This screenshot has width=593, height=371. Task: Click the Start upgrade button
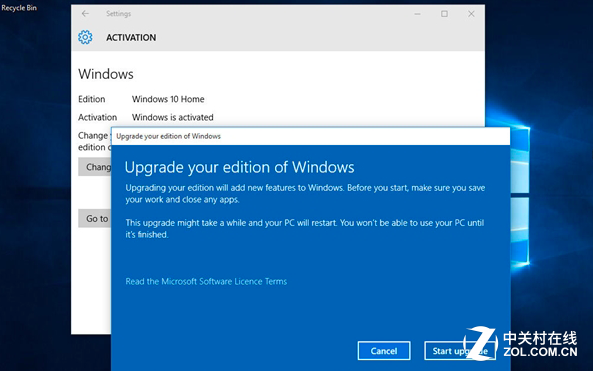pos(460,351)
